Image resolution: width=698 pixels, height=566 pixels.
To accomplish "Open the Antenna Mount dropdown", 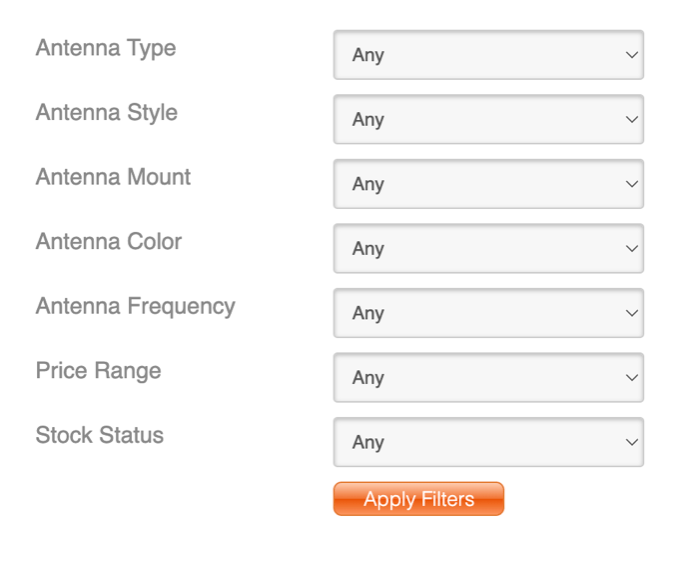I will click(x=488, y=184).
